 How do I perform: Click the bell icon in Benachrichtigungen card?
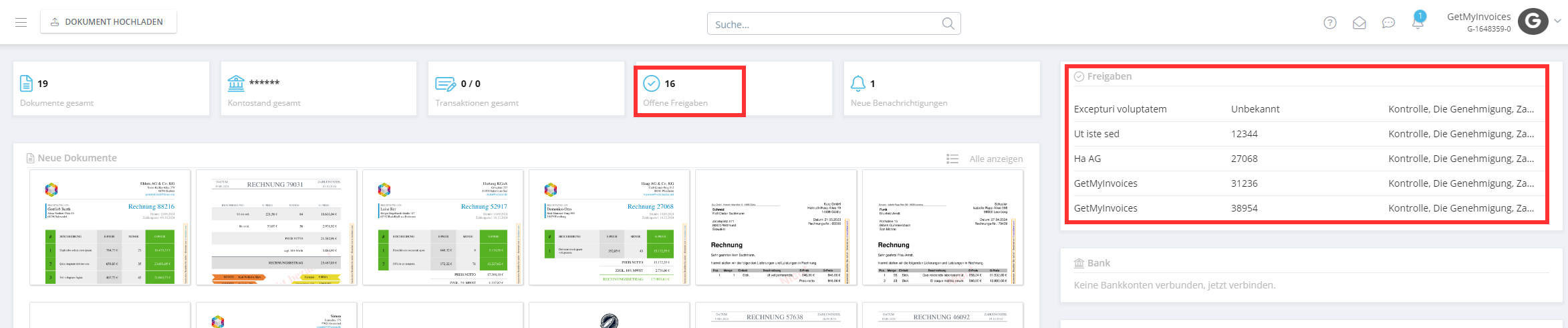[858, 83]
